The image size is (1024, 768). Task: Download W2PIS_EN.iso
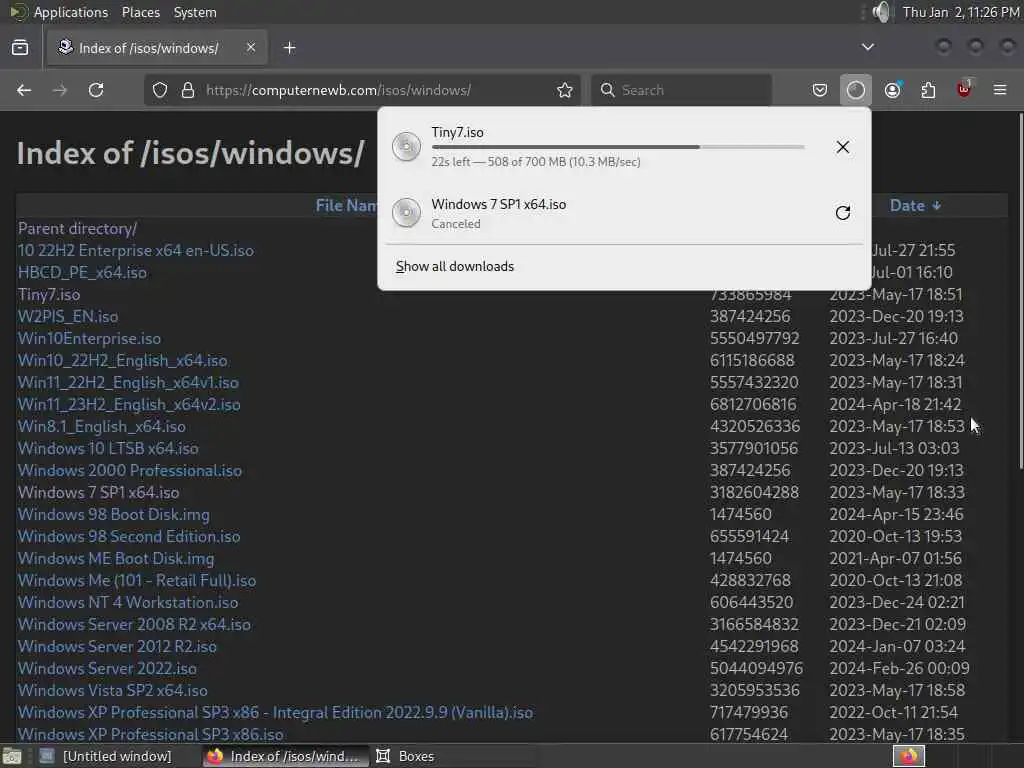point(68,316)
